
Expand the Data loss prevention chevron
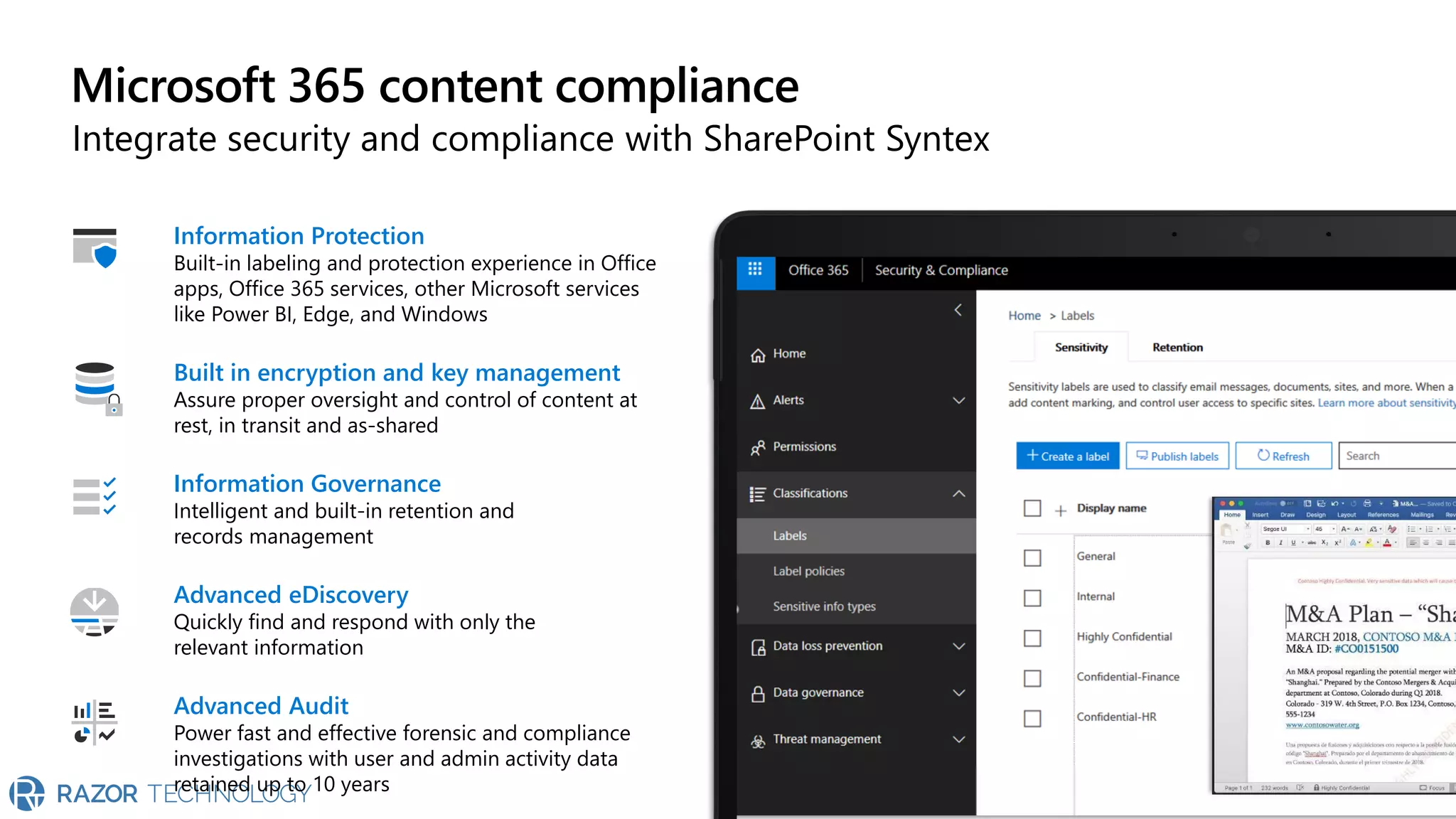[958, 646]
